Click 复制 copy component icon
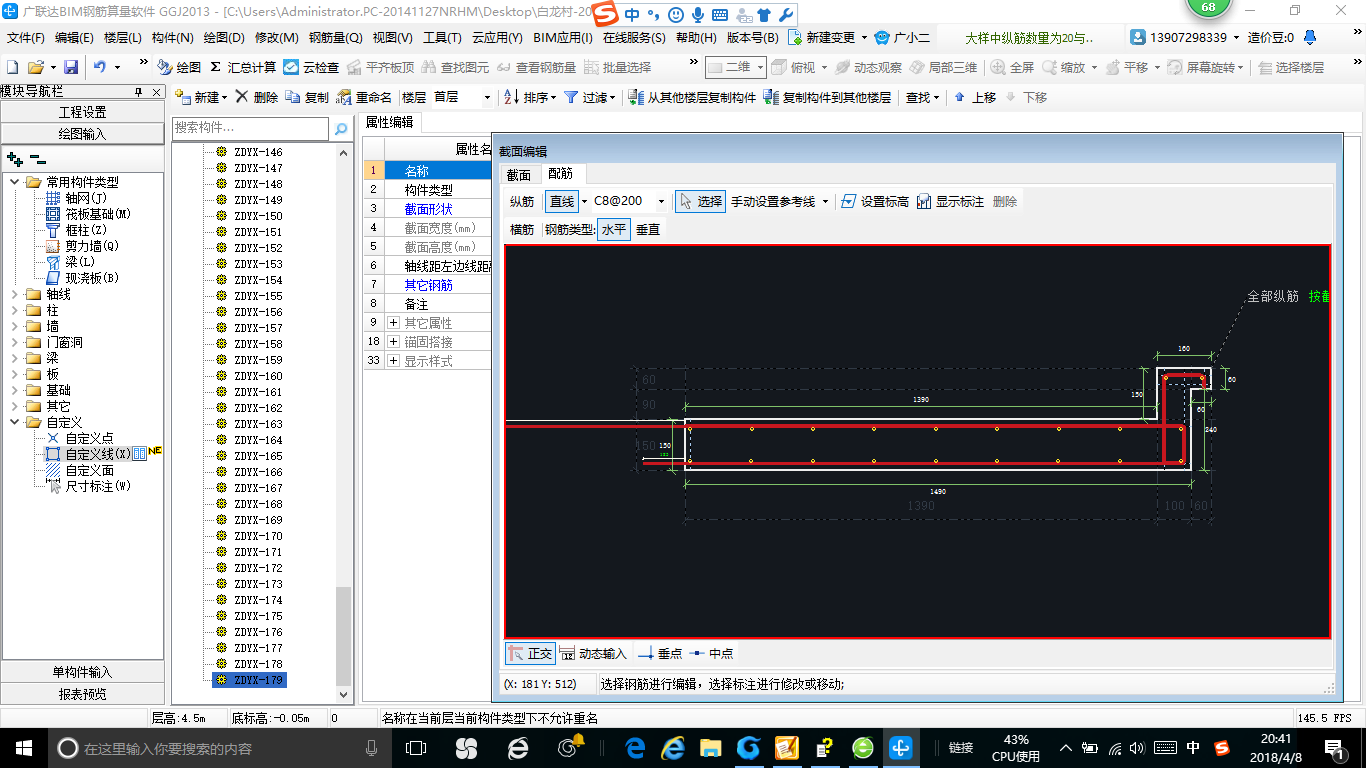 tap(307, 97)
